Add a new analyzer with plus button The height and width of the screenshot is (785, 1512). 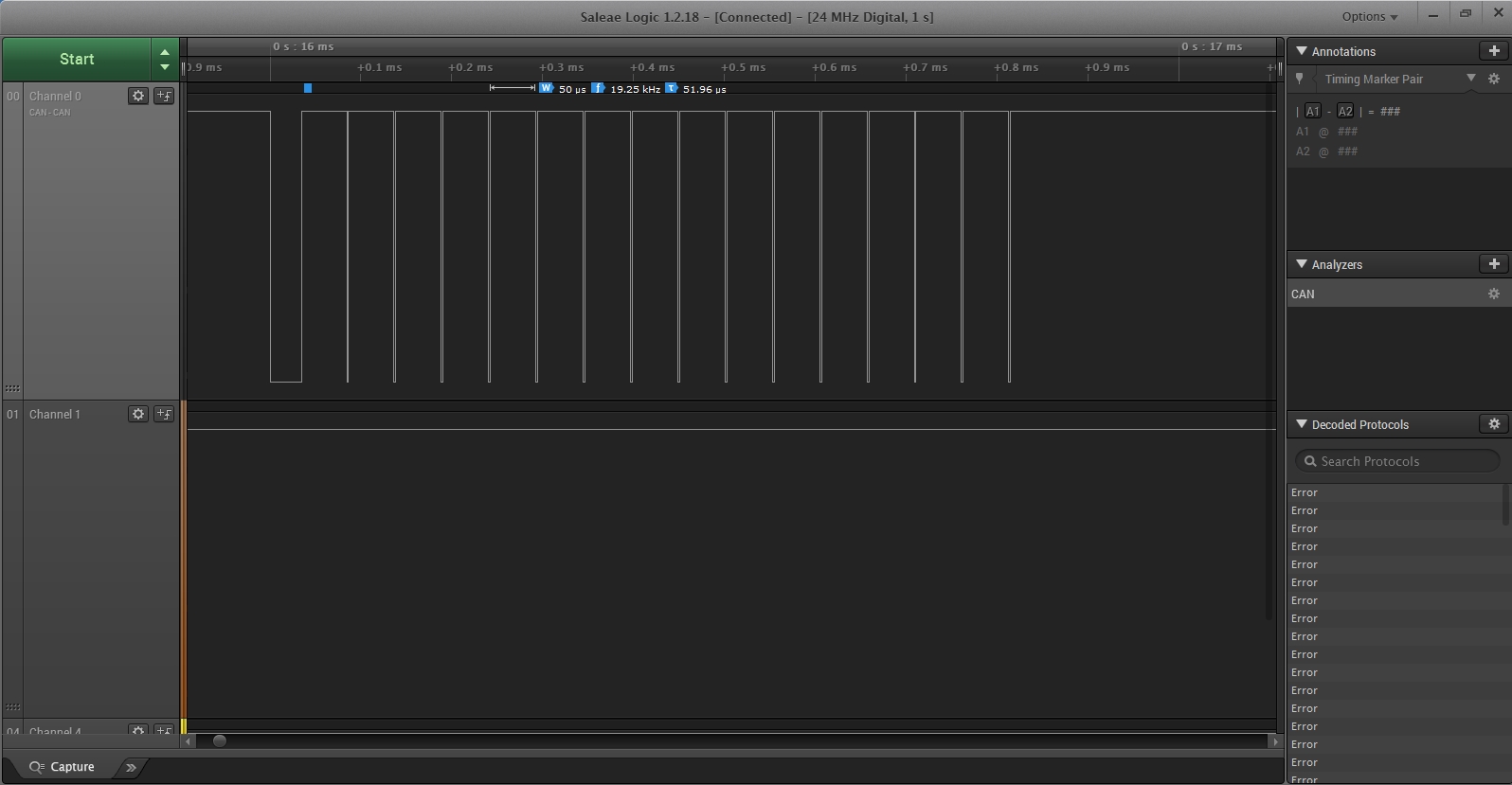(1494, 264)
